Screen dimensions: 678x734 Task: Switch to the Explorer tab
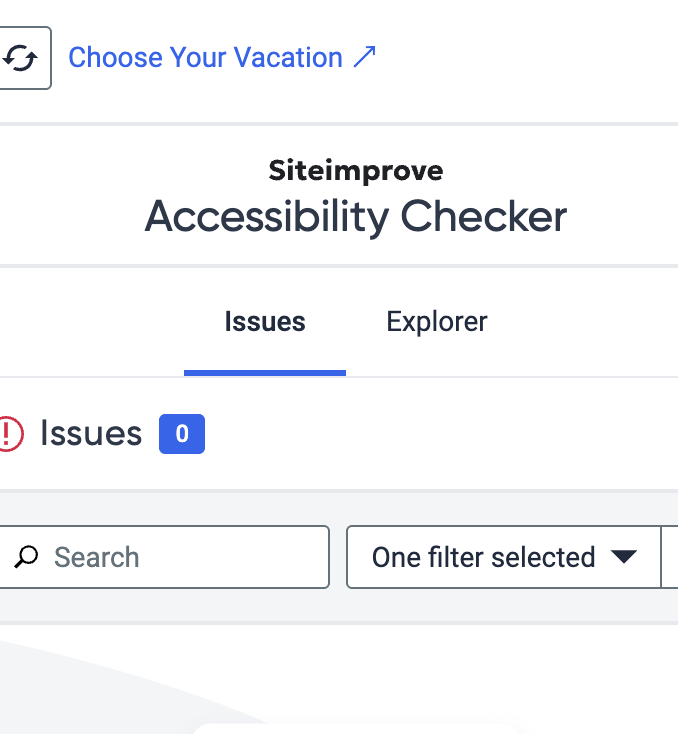[436, 322]
